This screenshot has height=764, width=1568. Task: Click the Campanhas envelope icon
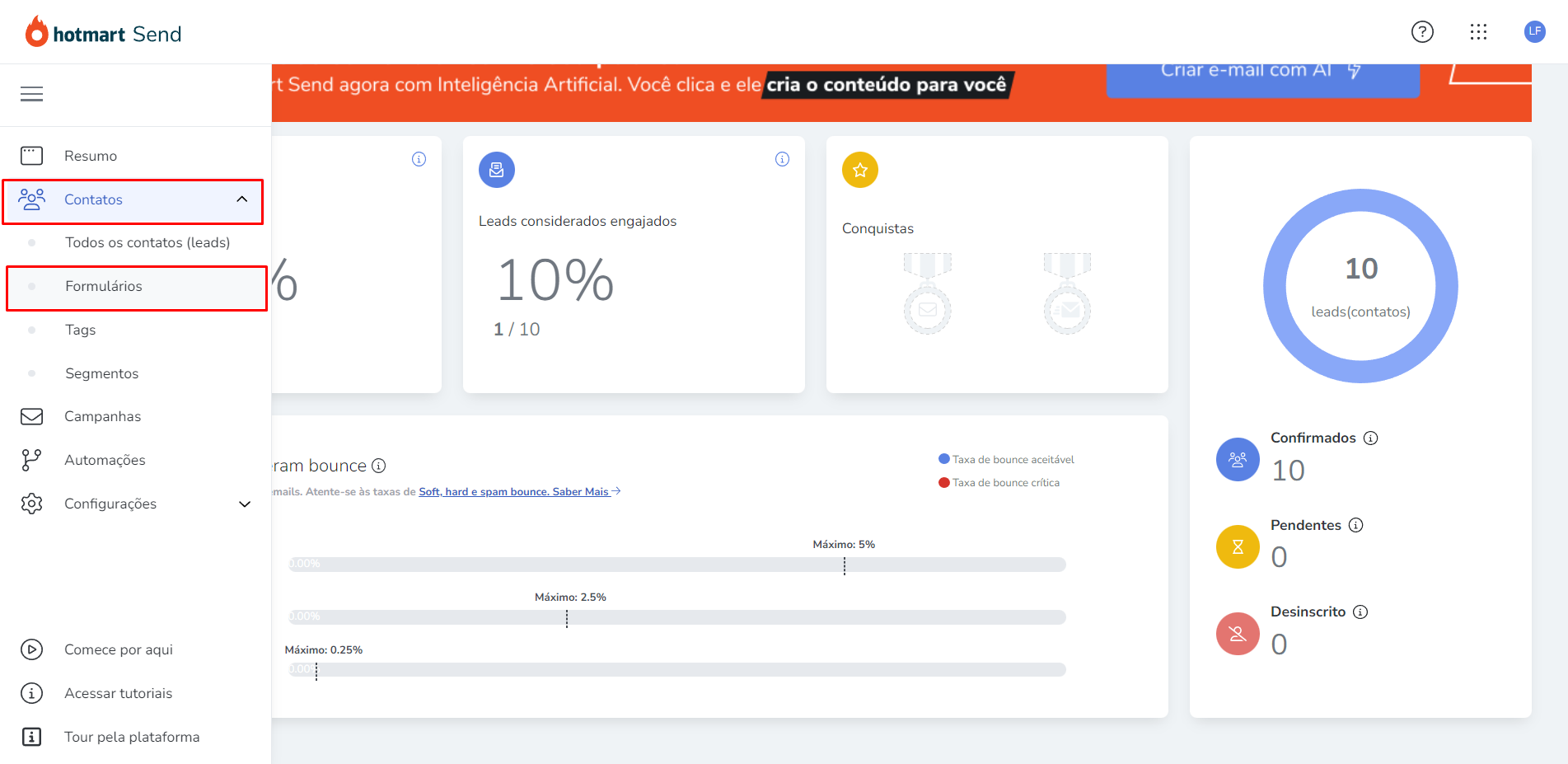pyautogui.click(x=31, y=416)
